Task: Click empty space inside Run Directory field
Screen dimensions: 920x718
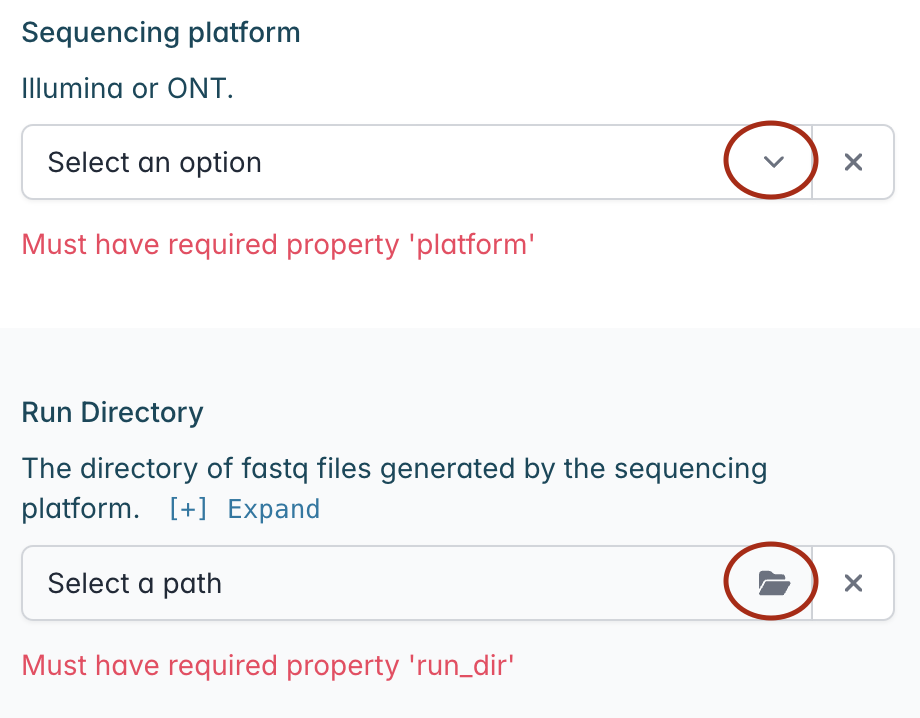Action: 469,583
